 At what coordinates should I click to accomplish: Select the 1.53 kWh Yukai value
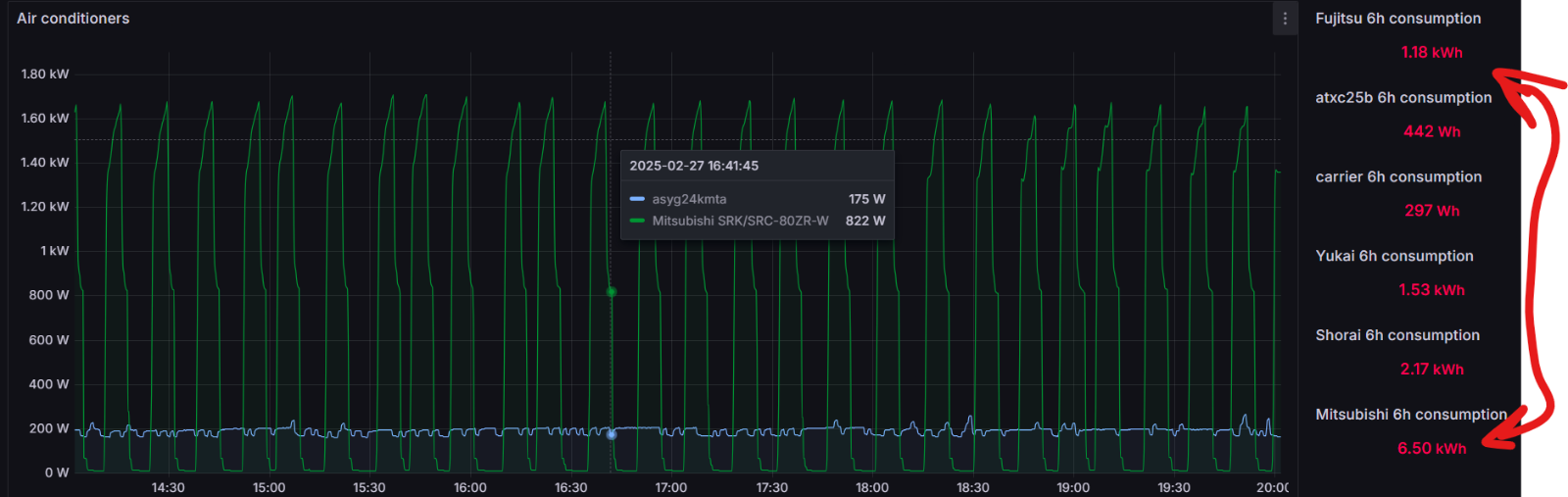pyautogui.click(x=1431, y=290)
